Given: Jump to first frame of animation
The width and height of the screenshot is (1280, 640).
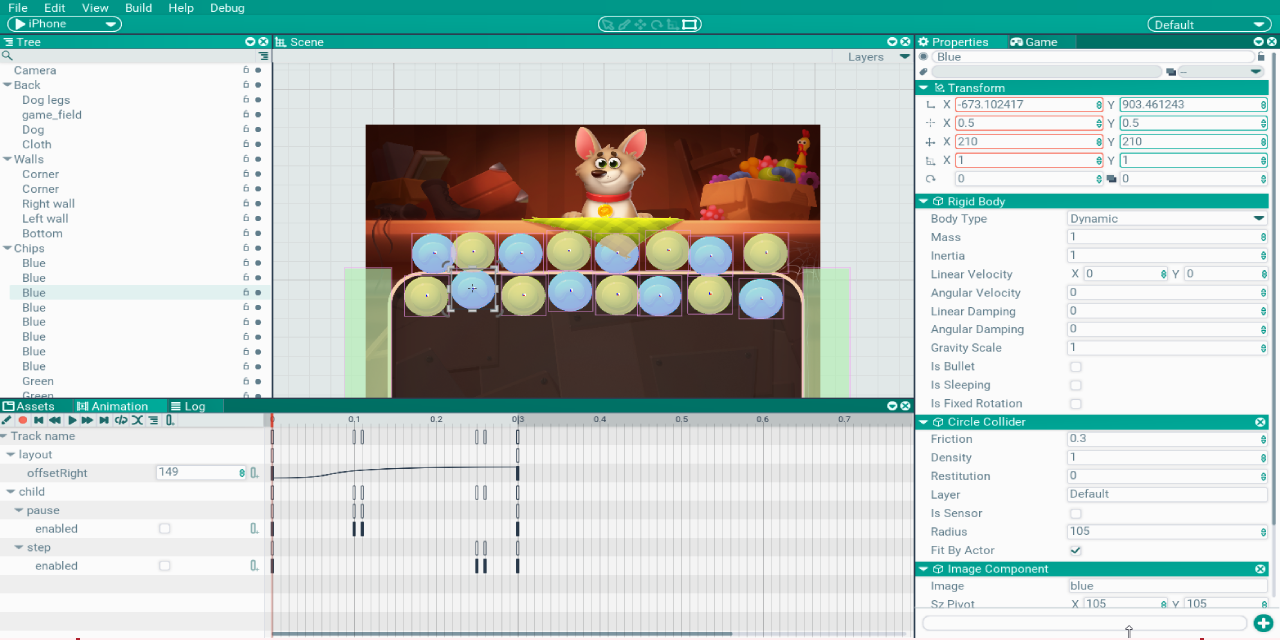Looking at the screenshot, I should 38,421.
